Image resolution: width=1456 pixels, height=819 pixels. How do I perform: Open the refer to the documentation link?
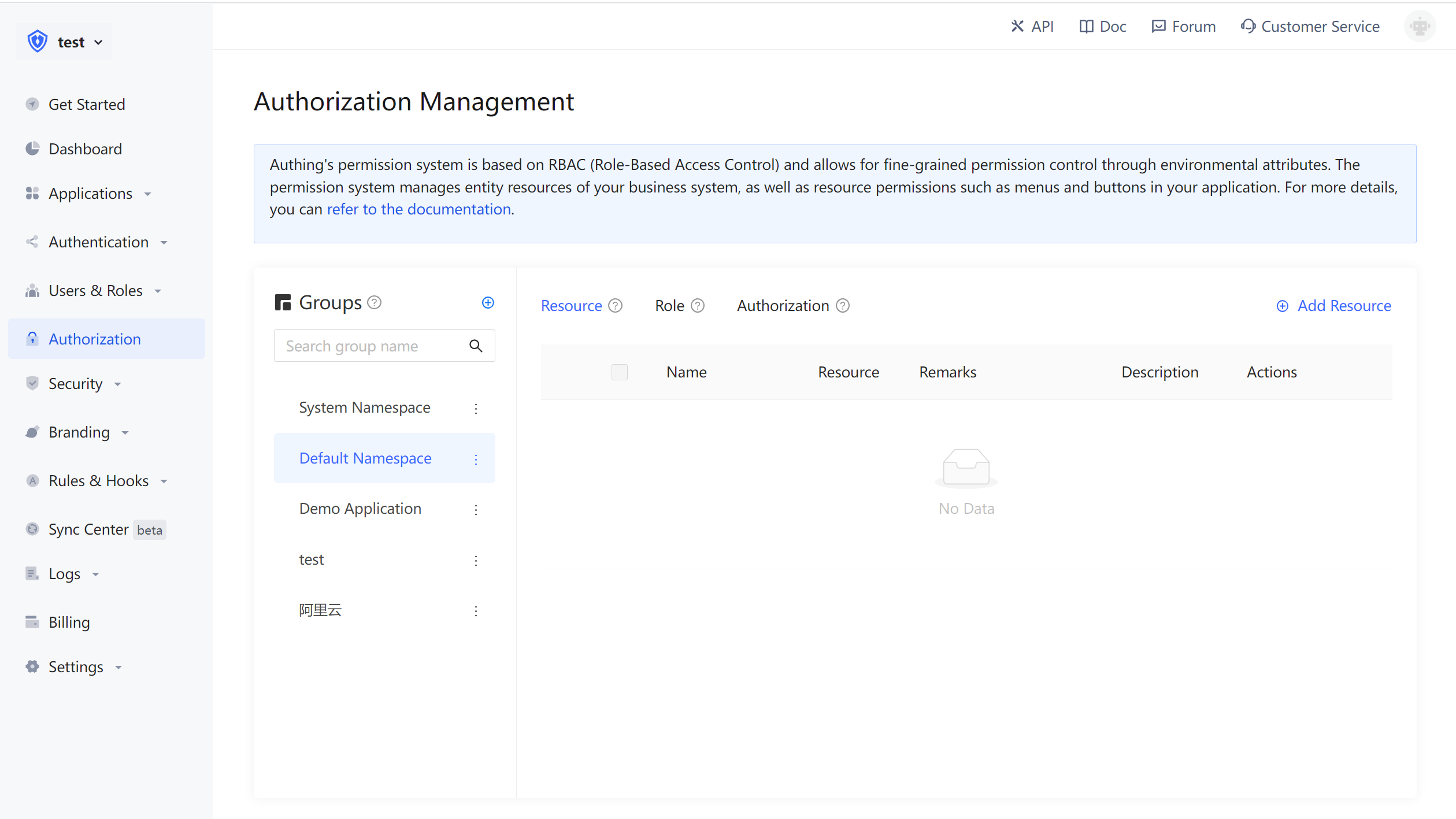pos(418,209)
